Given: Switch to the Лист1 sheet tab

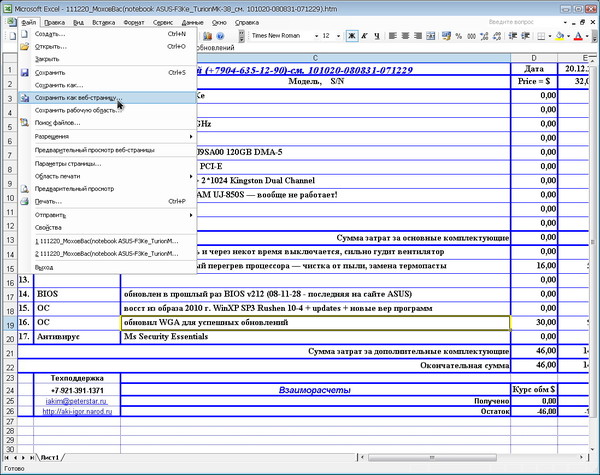Looking at the screenshot, I should pyautogui.click(x=51, y=457).
